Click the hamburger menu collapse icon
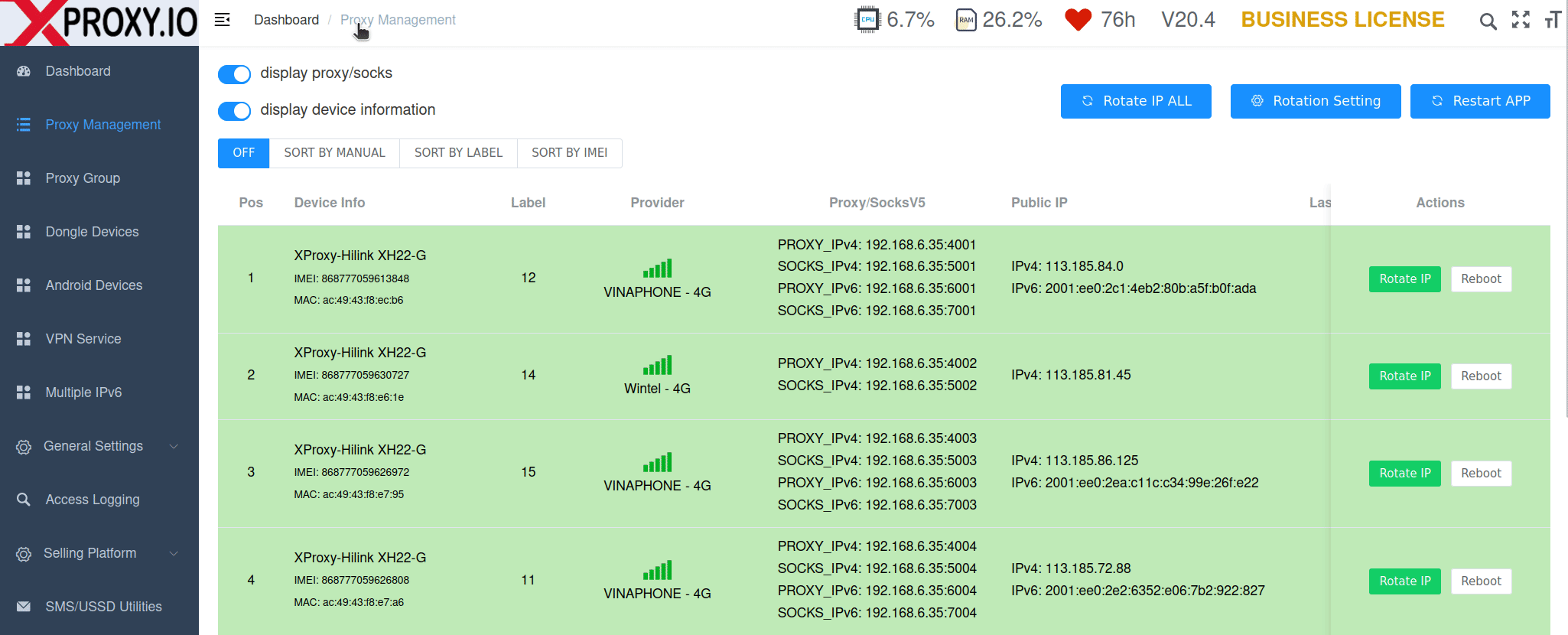1568x635 pixels. click(x=223, y=20)
